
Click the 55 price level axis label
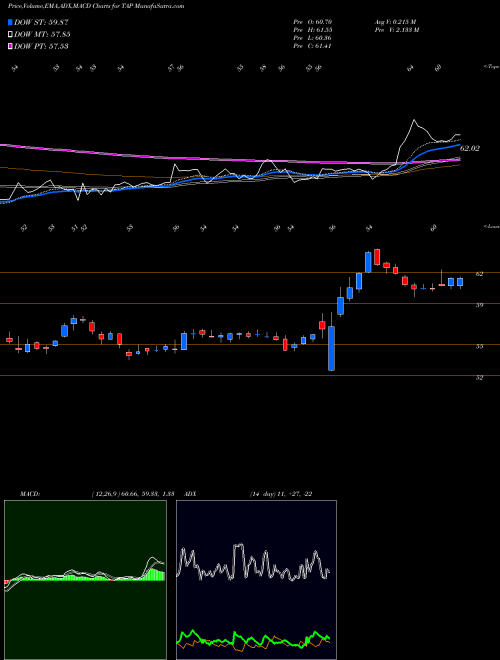click(x=479, y=346)
